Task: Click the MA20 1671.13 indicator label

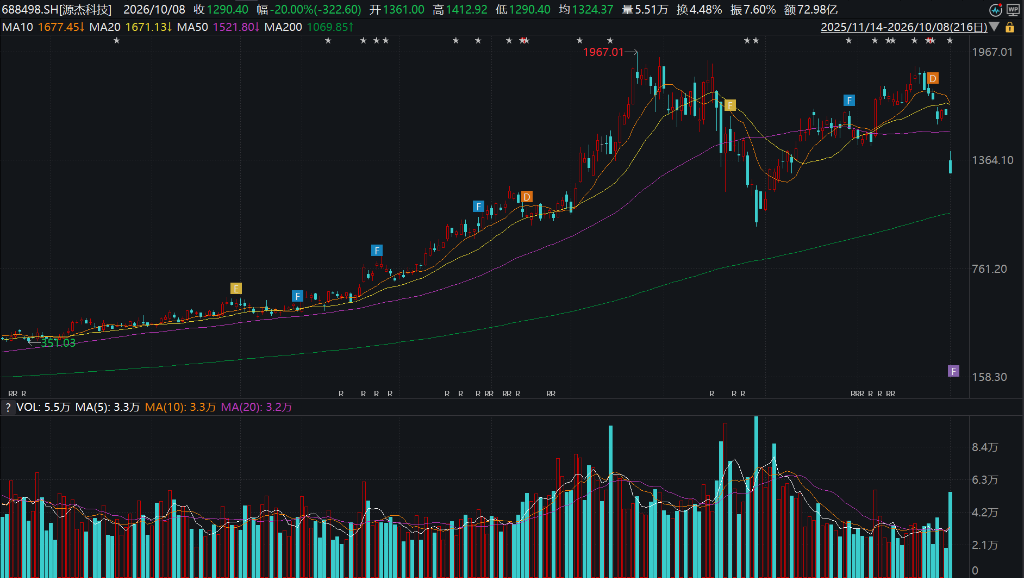Action: pyautogui.click(x=131, y=27)
